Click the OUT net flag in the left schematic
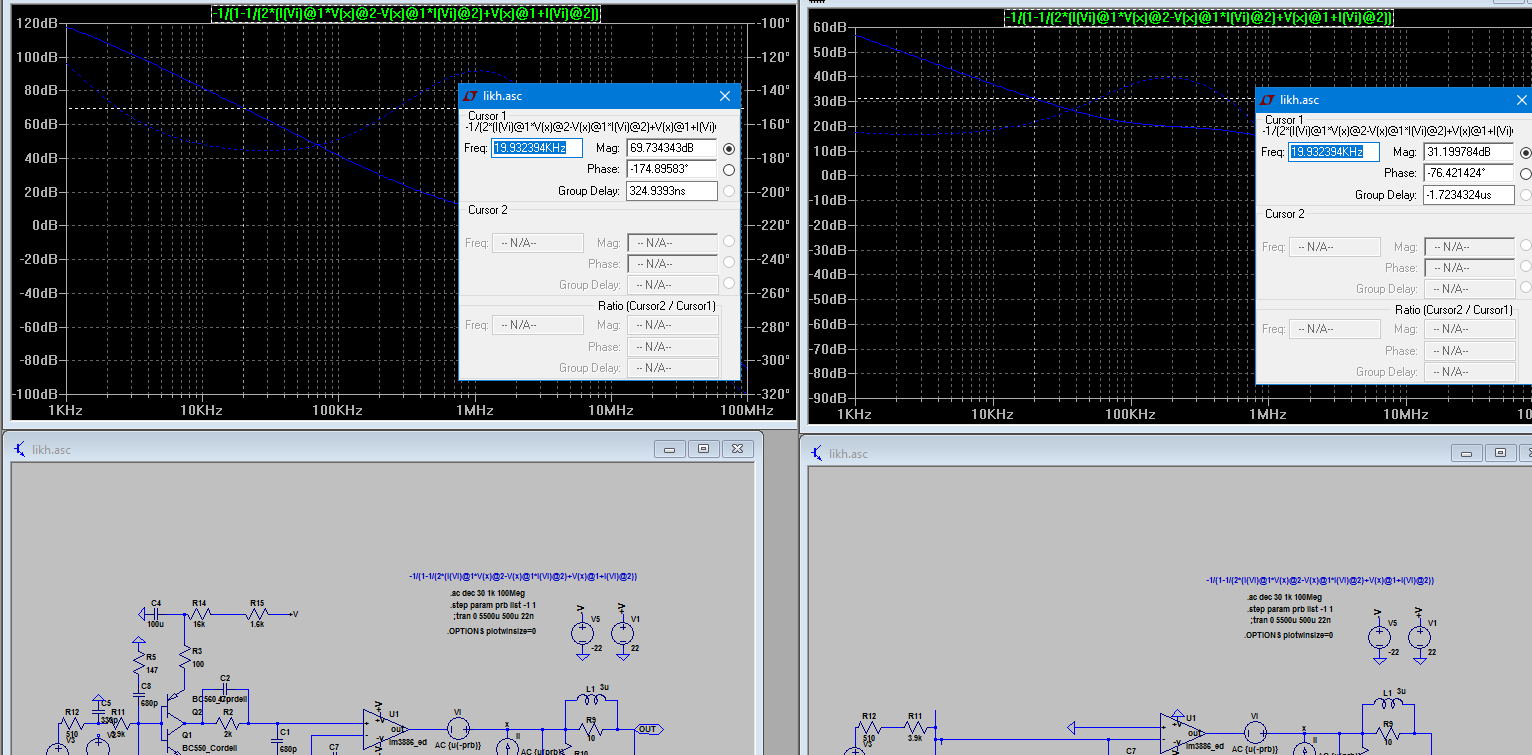The image size is (1532, 755). (648, 729)
